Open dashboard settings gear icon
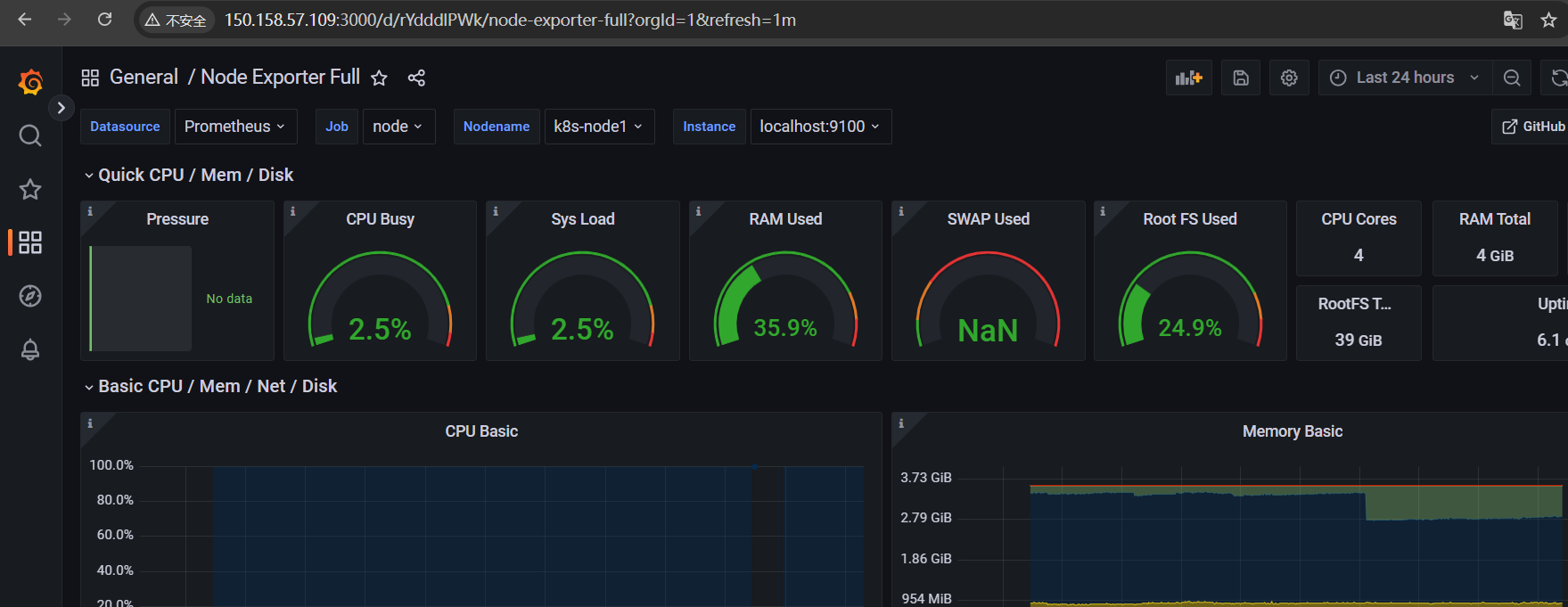 (x=1289, y=78)
